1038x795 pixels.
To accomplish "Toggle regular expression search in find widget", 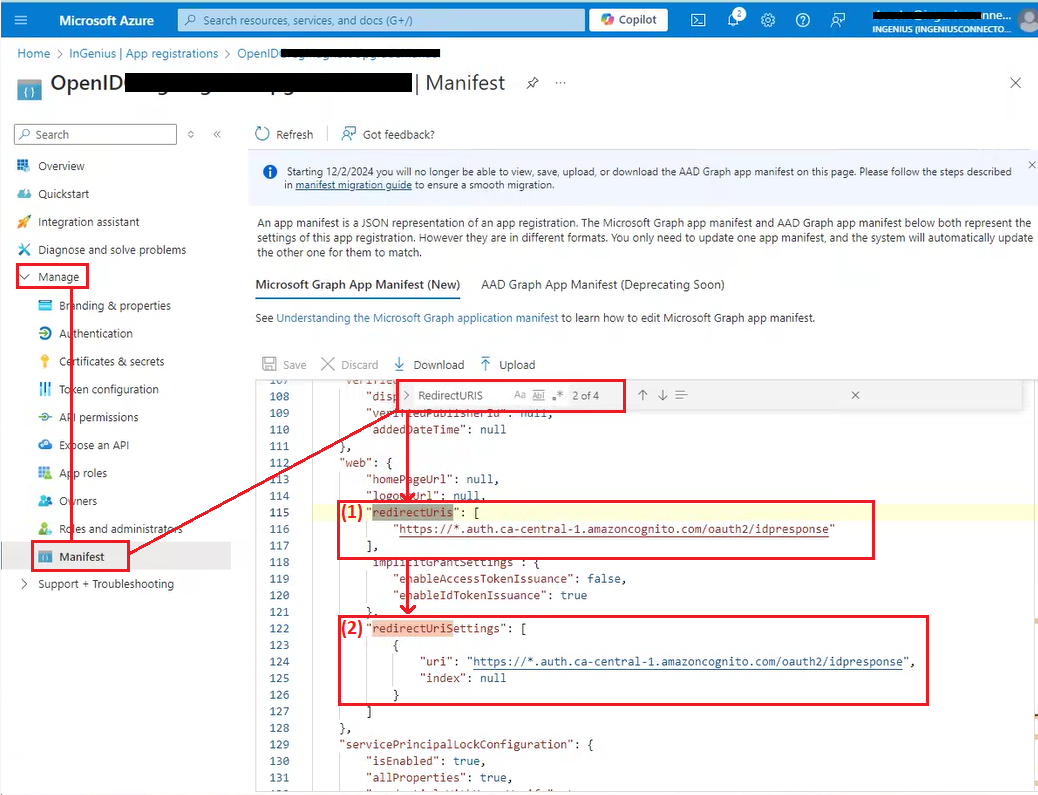I will click(x=558, y=395).
